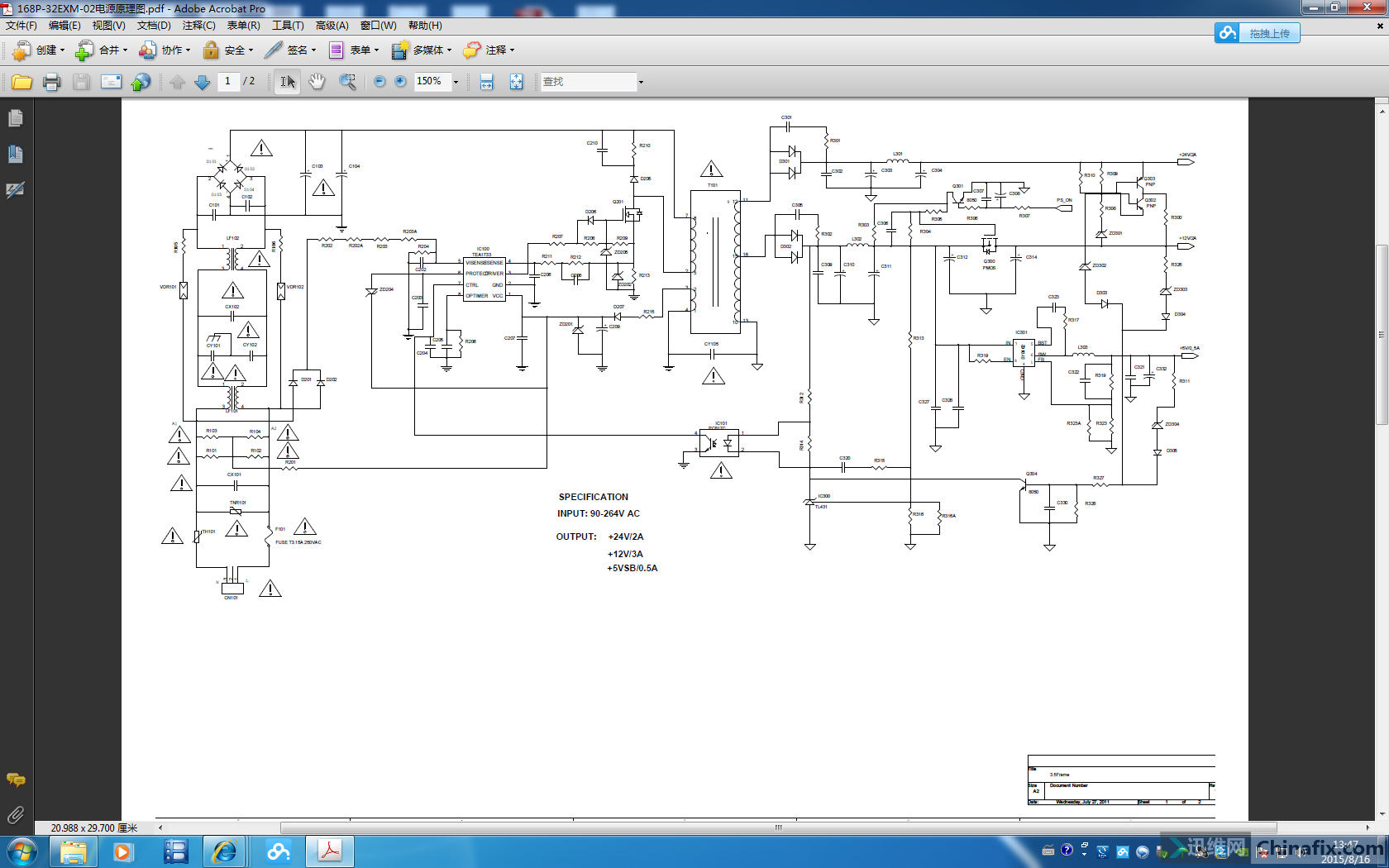Open the Attachments paperclip panel

click(16, 815)
